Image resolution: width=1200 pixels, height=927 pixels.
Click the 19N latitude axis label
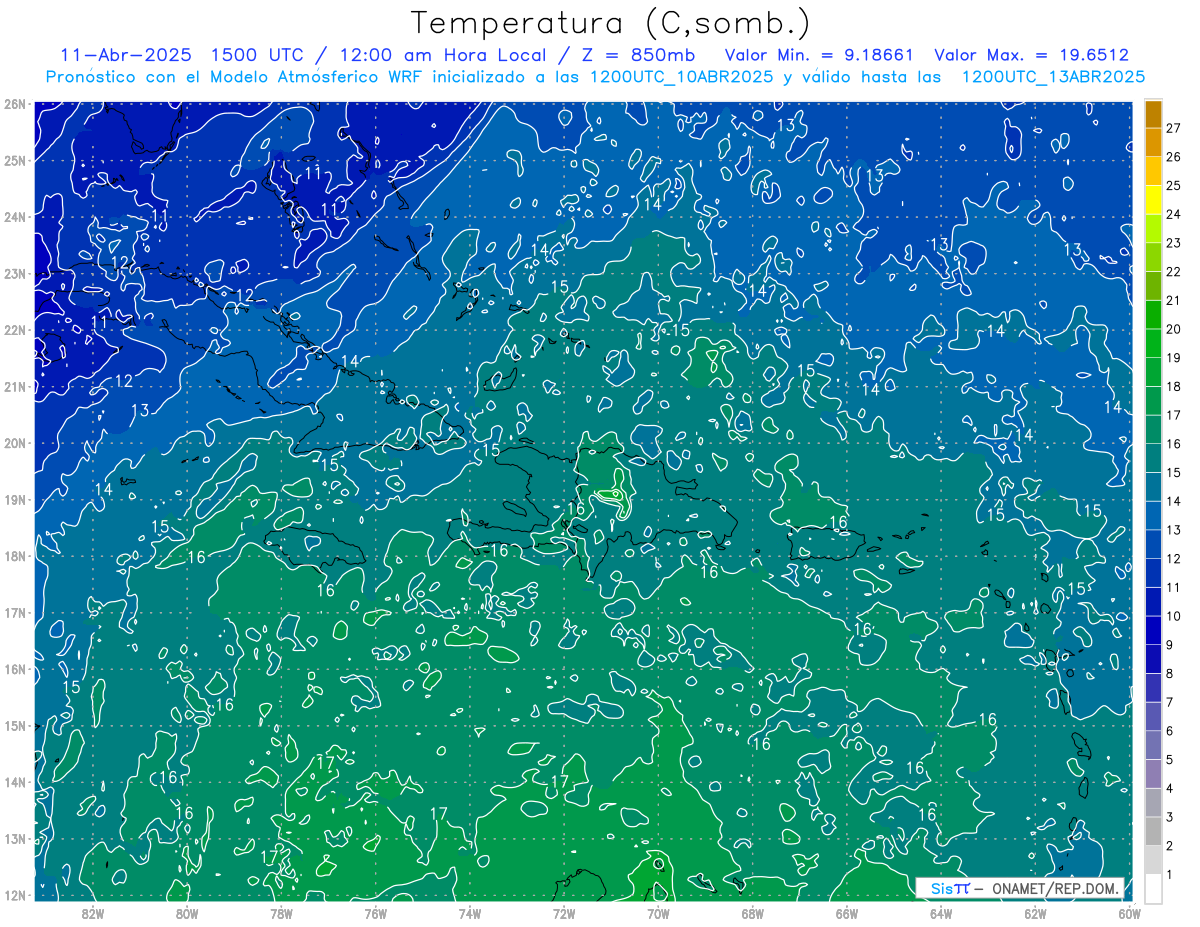coord(14,499)
